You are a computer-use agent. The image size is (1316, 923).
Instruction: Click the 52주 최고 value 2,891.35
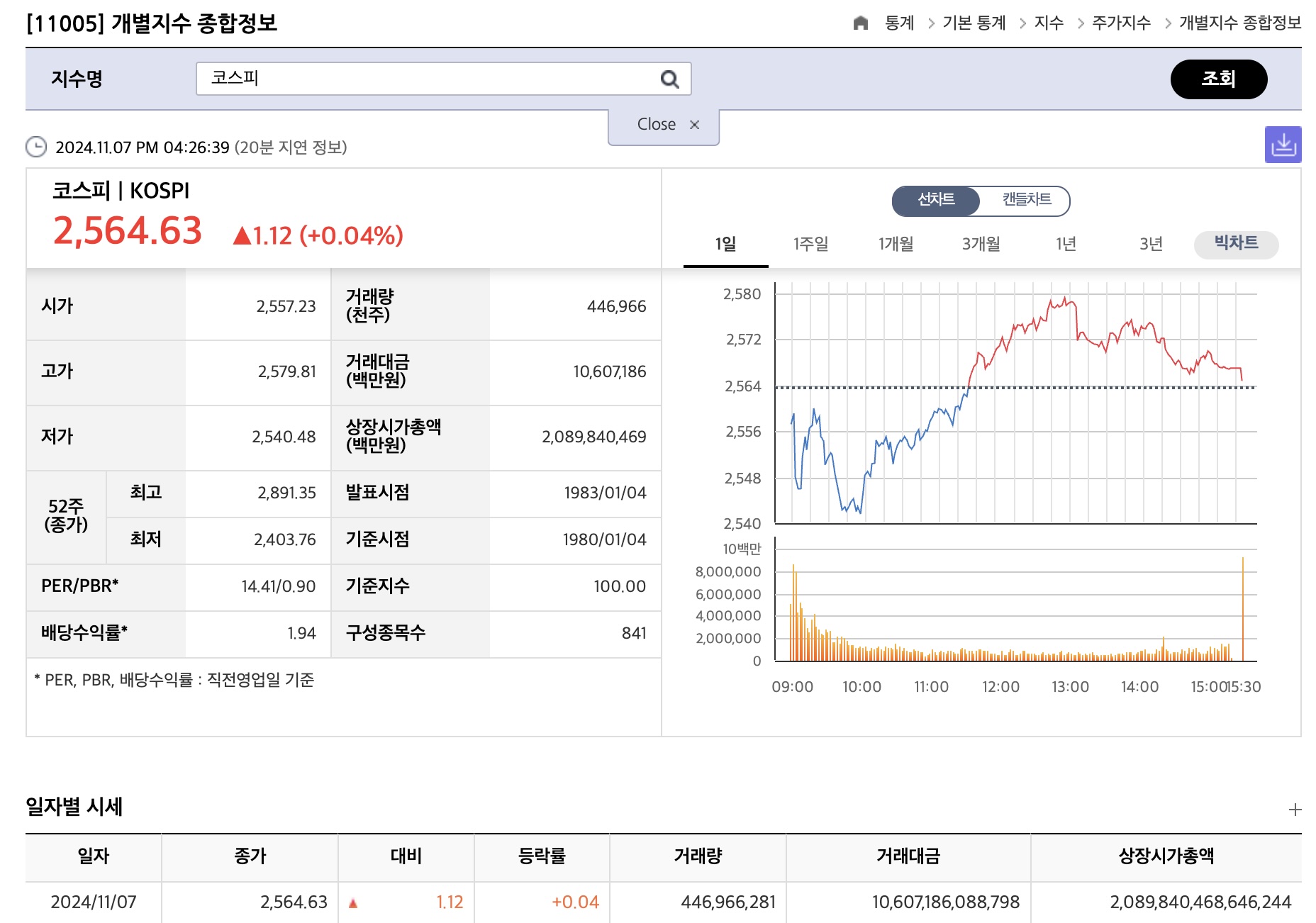tap(286, 493)
